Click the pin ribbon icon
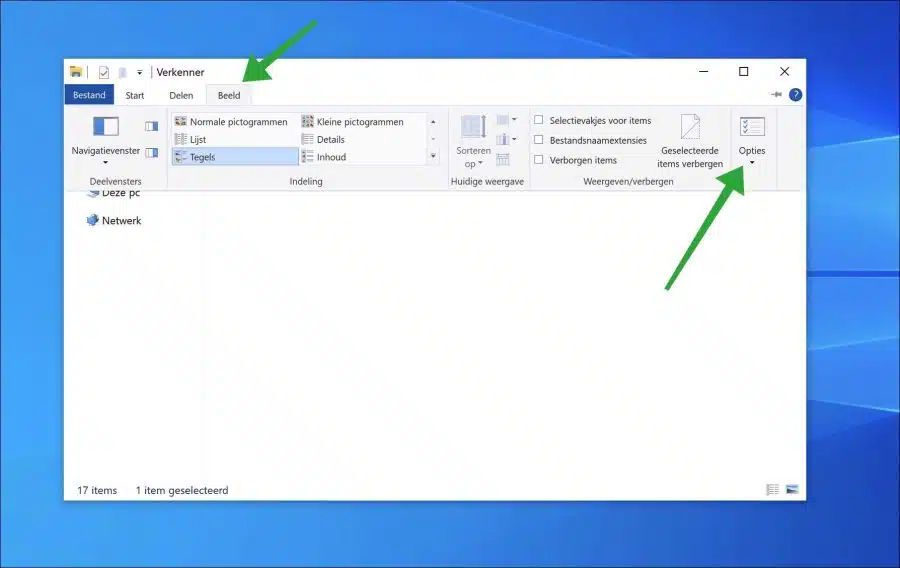 pyautogui.click(x=776, y=95)
